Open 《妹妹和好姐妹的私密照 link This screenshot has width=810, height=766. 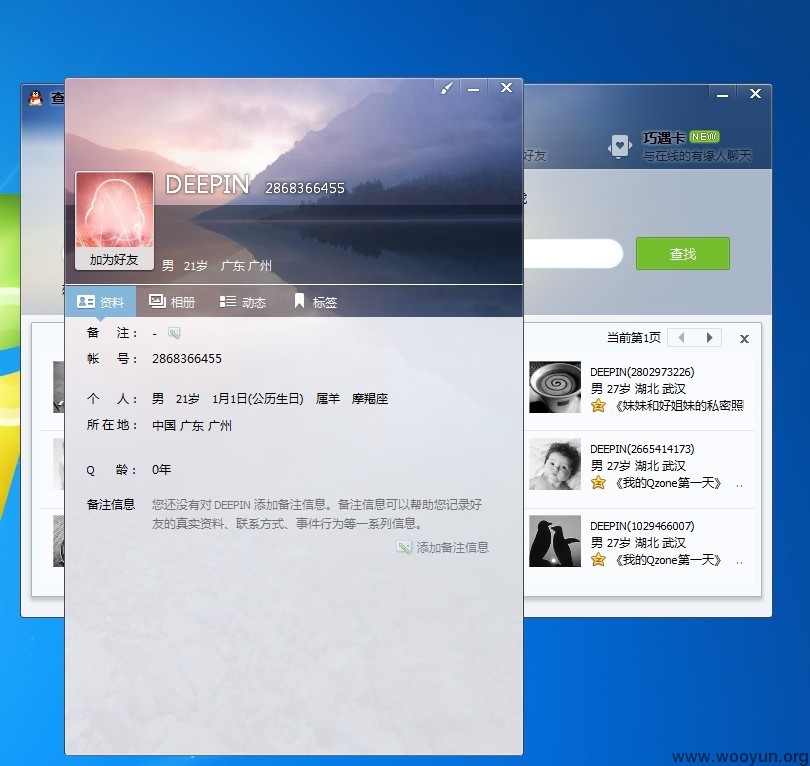[x=678, y=406]
